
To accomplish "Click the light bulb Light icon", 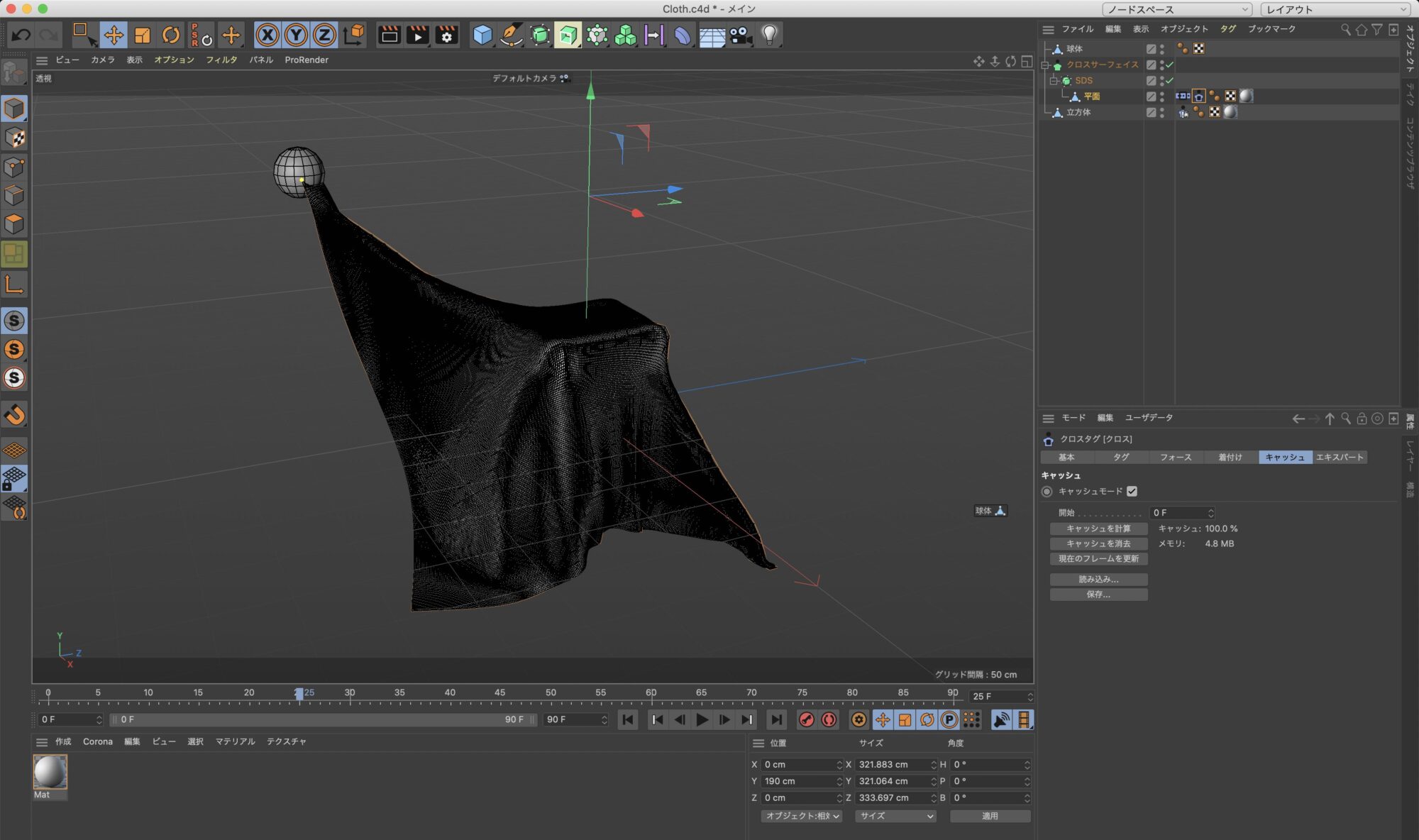I will [x=769, y=35].
